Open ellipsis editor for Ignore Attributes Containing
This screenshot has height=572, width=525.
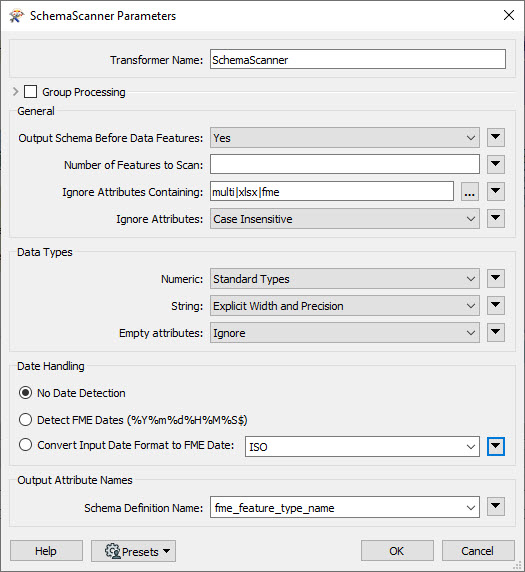click(x=470, y=192)
